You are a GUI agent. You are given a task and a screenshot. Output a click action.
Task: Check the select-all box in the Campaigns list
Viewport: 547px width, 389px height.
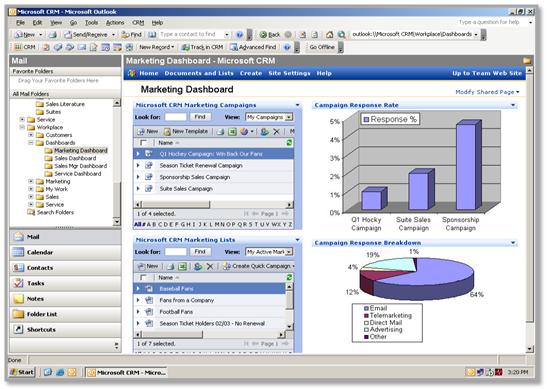143,143
